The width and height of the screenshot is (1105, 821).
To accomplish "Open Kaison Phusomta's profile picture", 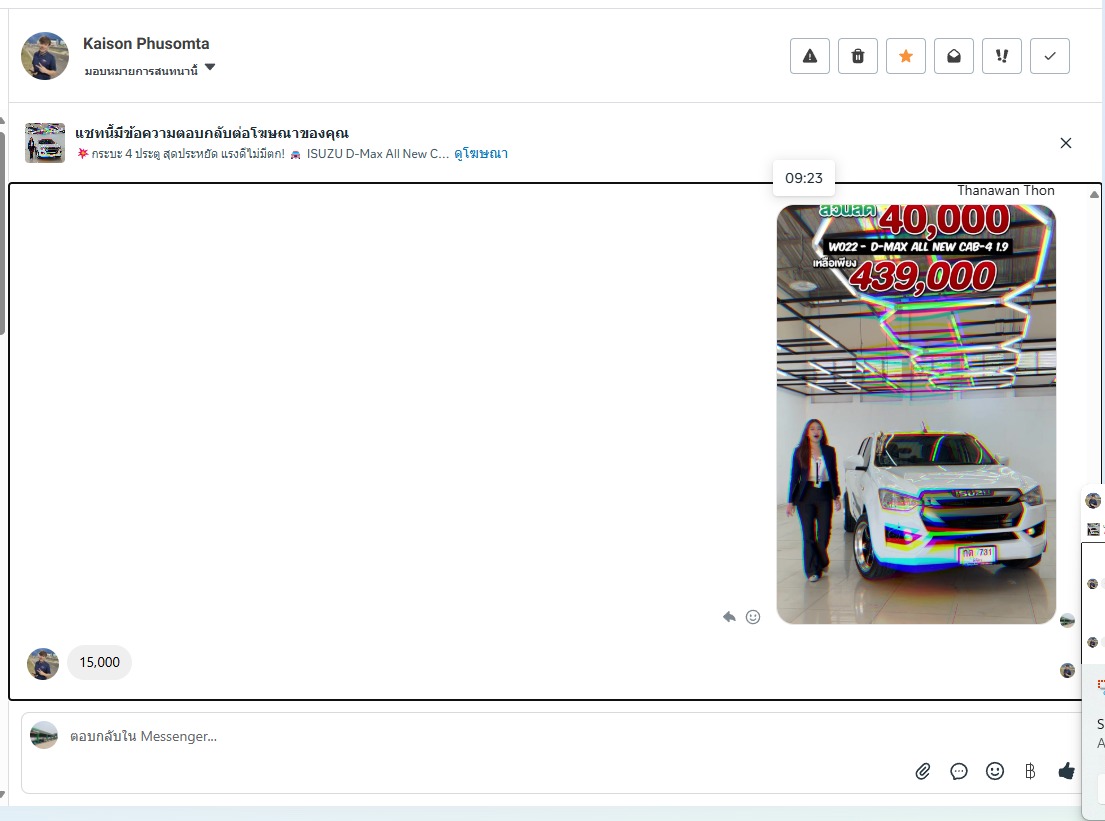I will [45, 56].
